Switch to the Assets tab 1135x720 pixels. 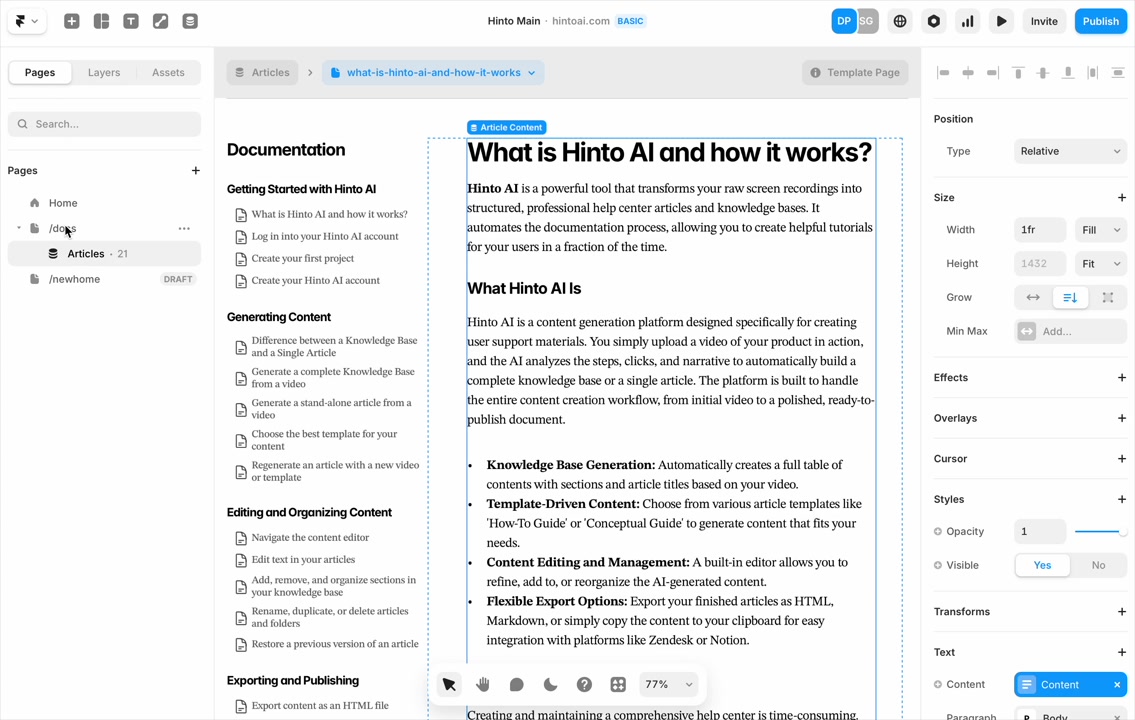[x=168, y=72]
